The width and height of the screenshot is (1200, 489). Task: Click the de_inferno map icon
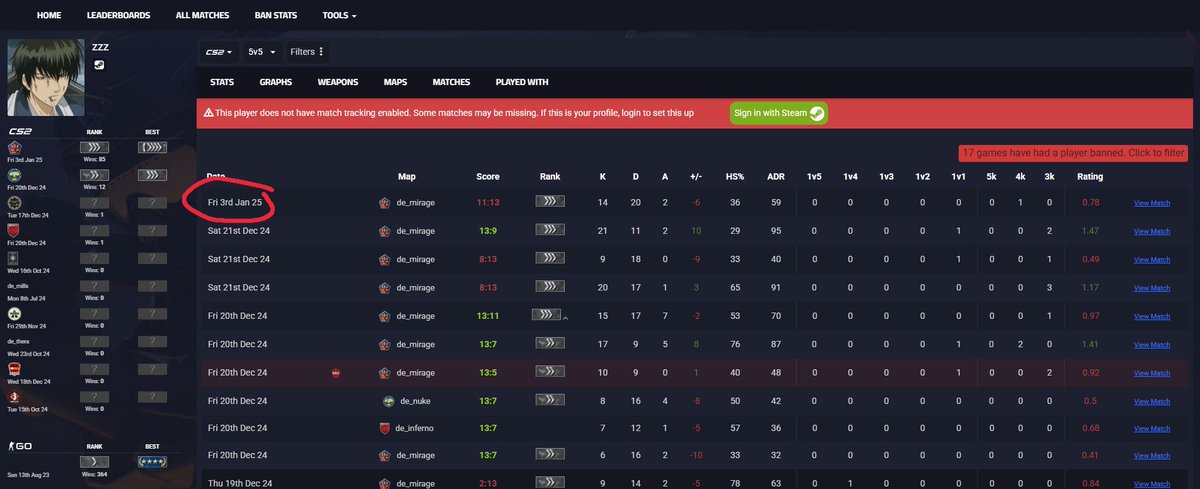384,429
